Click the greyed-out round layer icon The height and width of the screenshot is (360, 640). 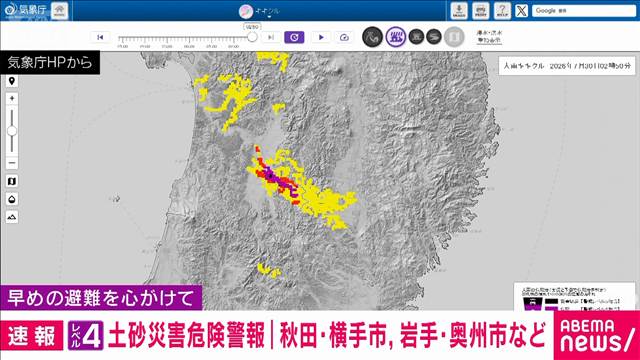coord(454,37)
